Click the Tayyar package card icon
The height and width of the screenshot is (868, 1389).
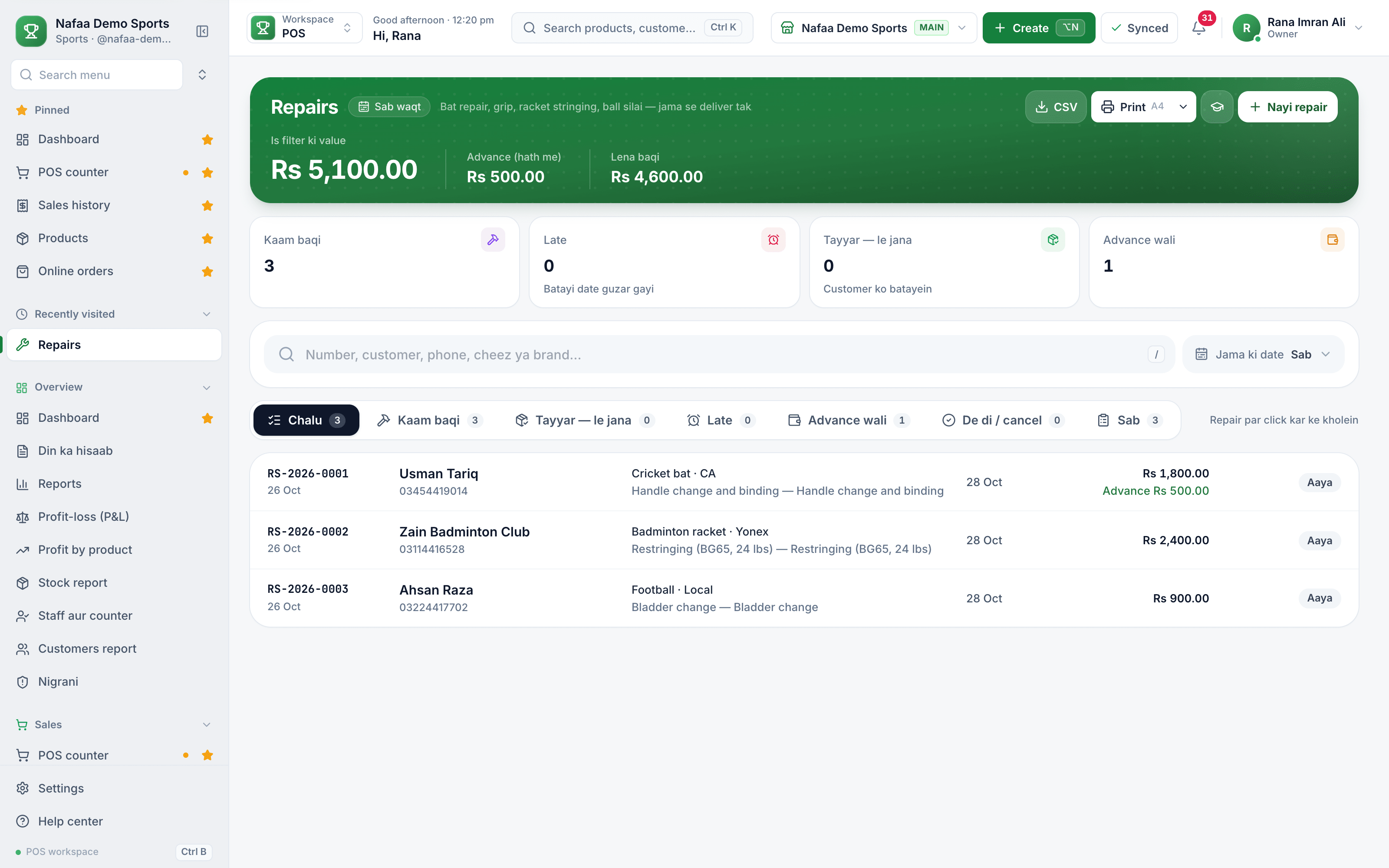click(1053, 240)
